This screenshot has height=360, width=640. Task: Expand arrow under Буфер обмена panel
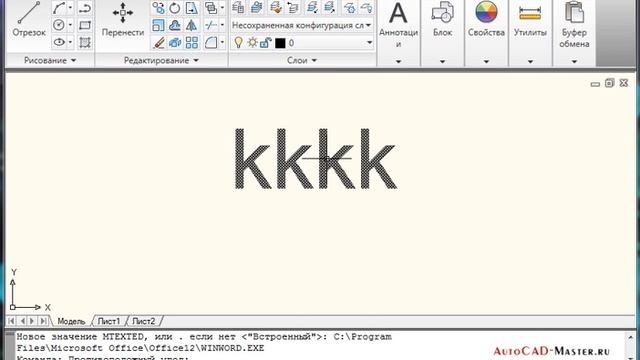pos(574,62)
